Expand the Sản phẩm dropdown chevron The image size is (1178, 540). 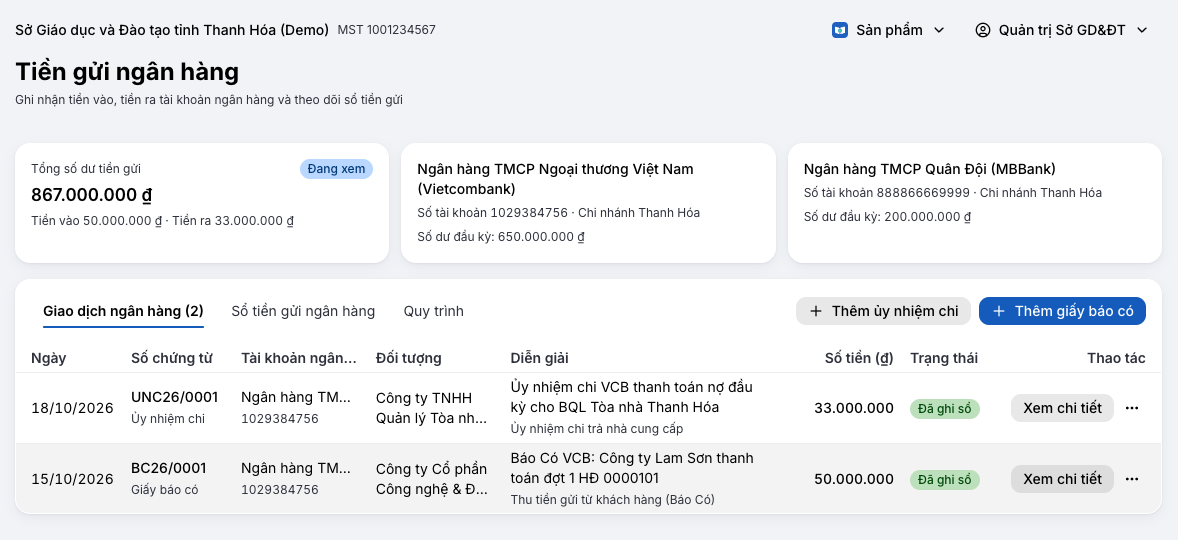click(x=938, y=30)
